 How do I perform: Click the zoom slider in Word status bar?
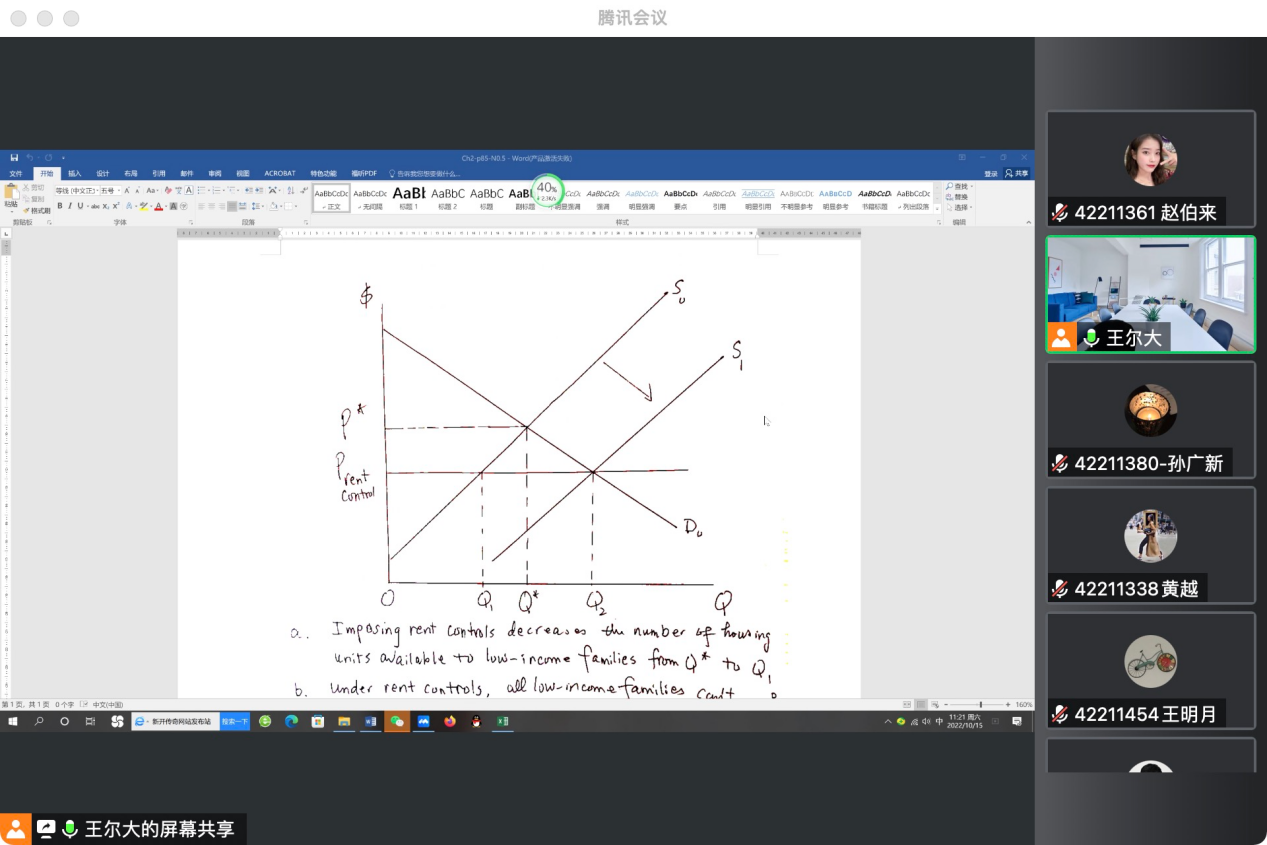(x=980, y=705)
